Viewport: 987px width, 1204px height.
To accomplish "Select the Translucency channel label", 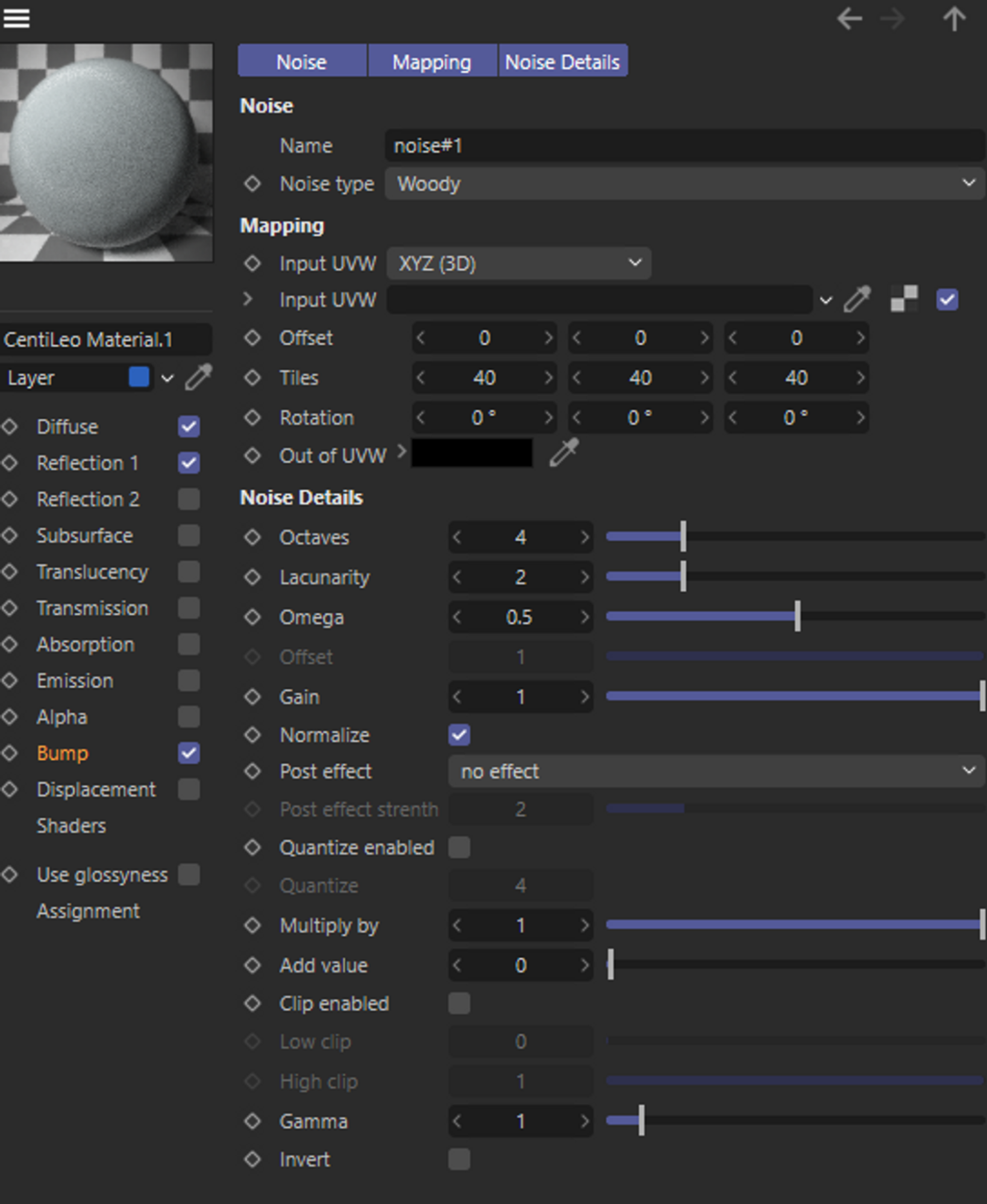I will [92, 572].
